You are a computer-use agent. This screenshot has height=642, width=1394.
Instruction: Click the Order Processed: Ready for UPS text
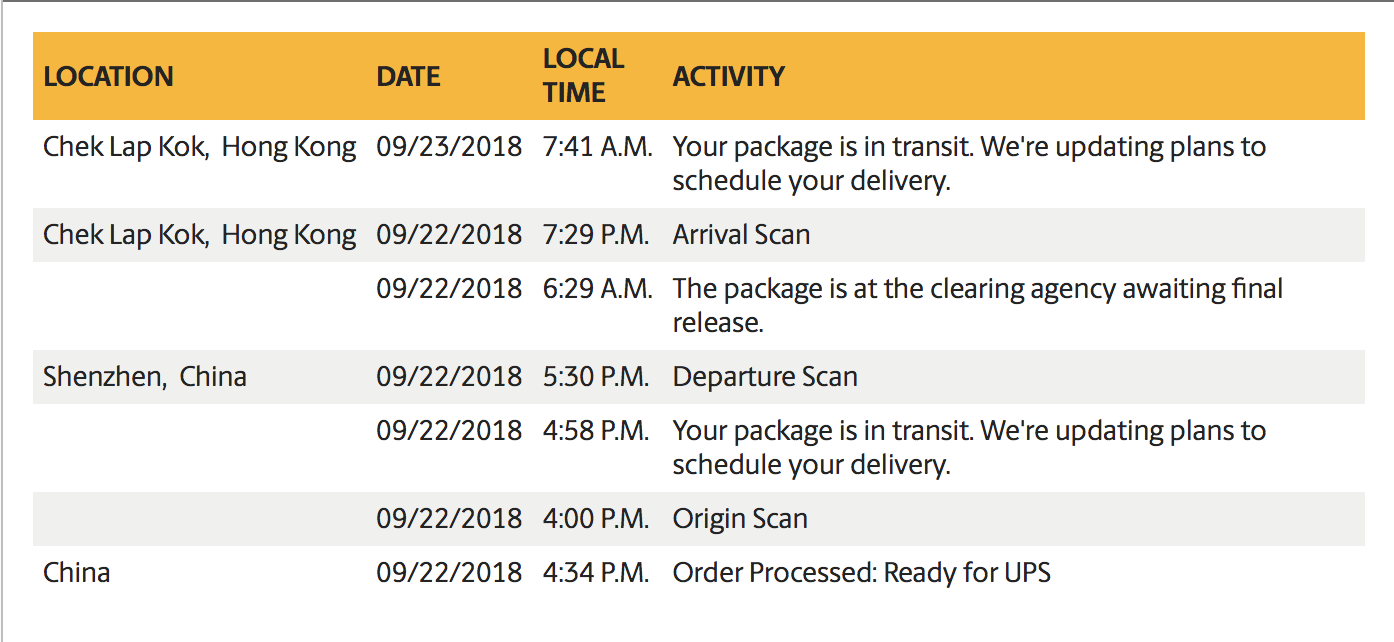[861, 573]
